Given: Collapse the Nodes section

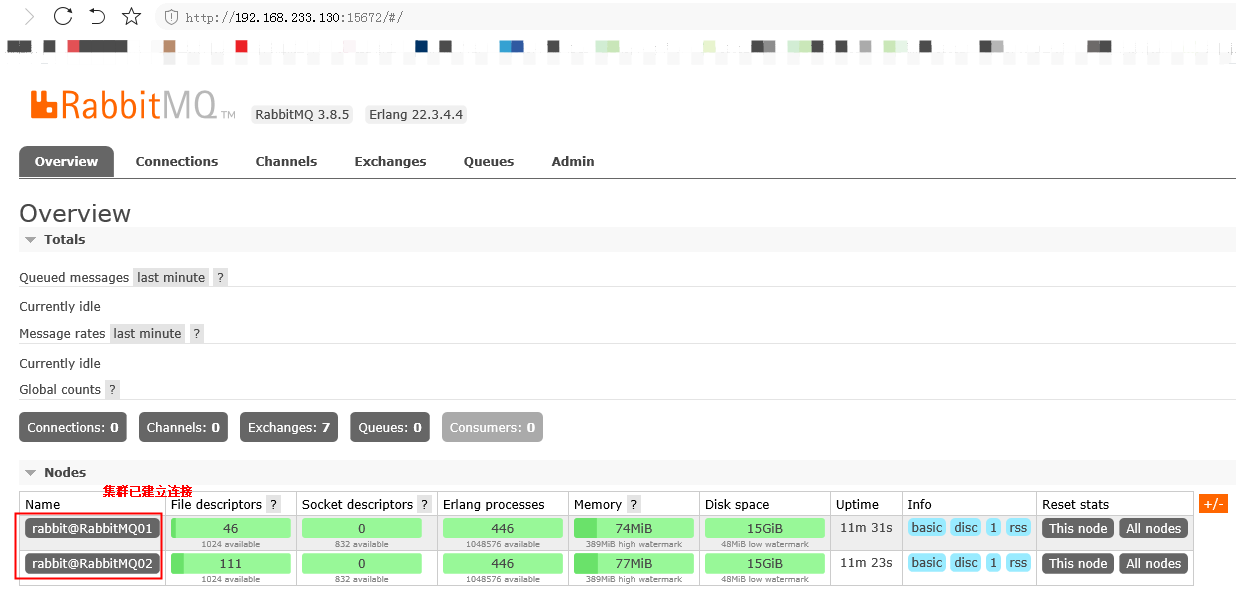Looking at the screenshot, I should coord(55,473).
